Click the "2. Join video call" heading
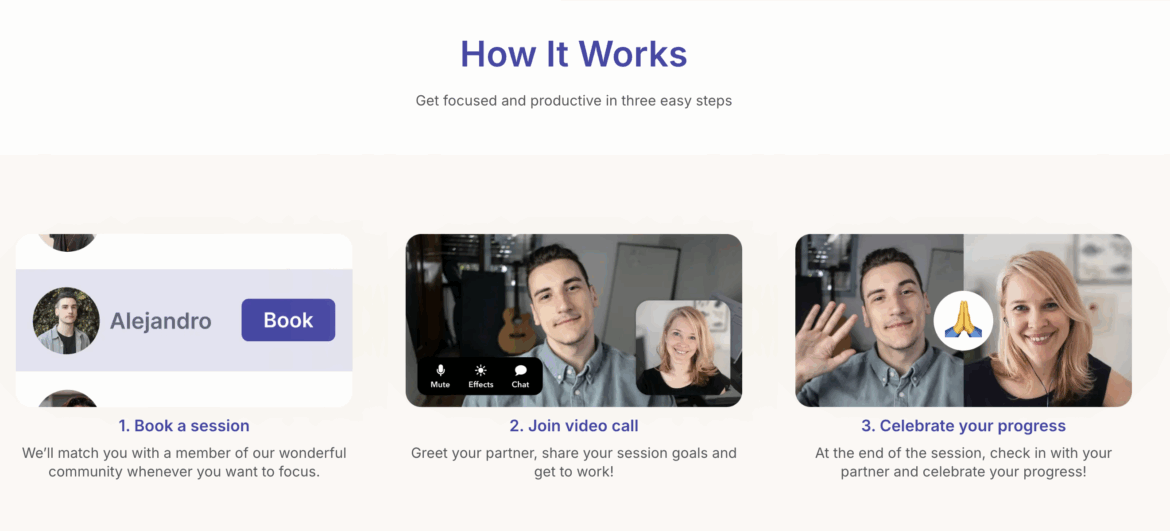This screenshot has height=531, width=1170. coord(574,426)
